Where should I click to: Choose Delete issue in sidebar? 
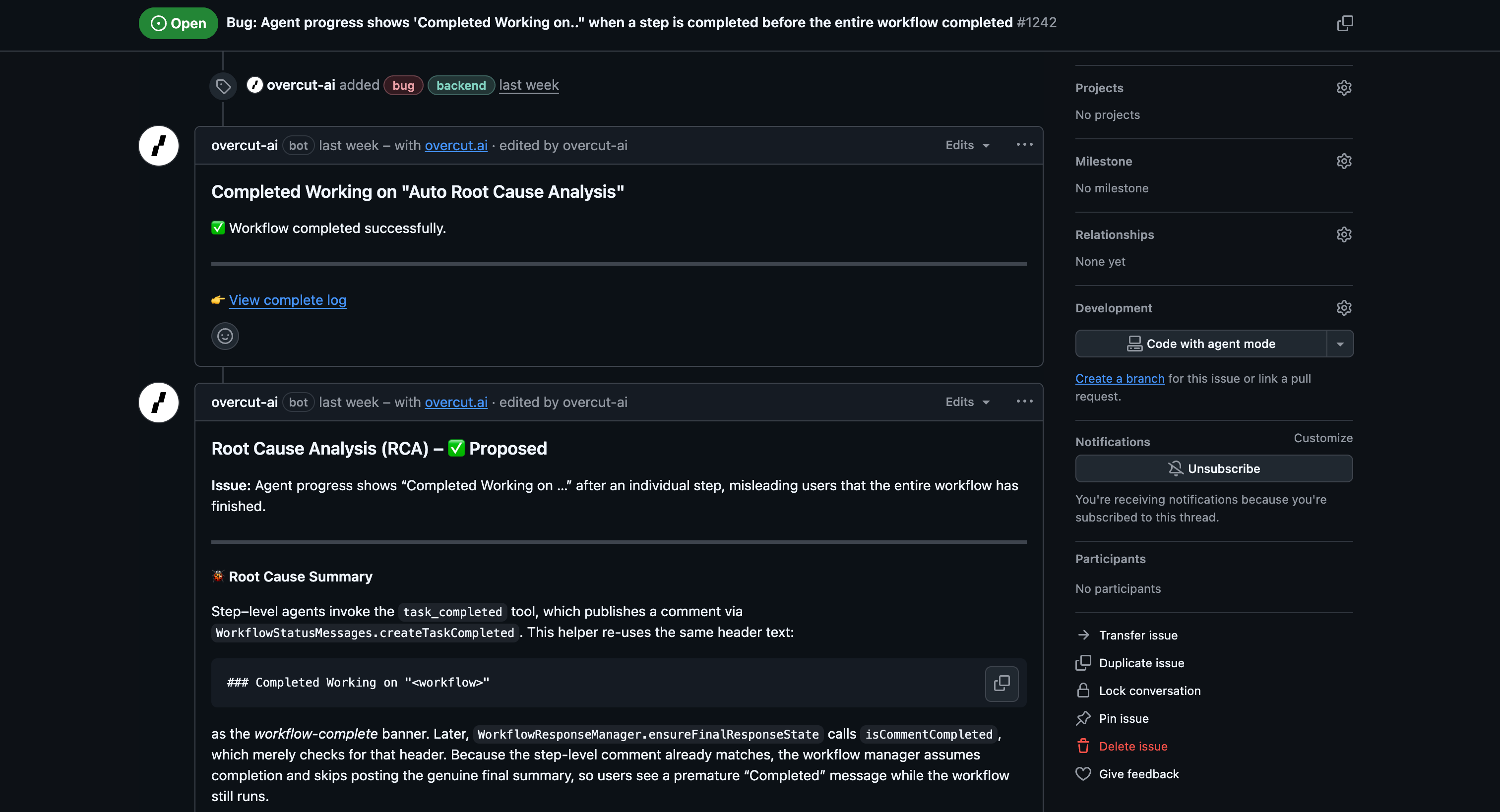(1132, 746)
